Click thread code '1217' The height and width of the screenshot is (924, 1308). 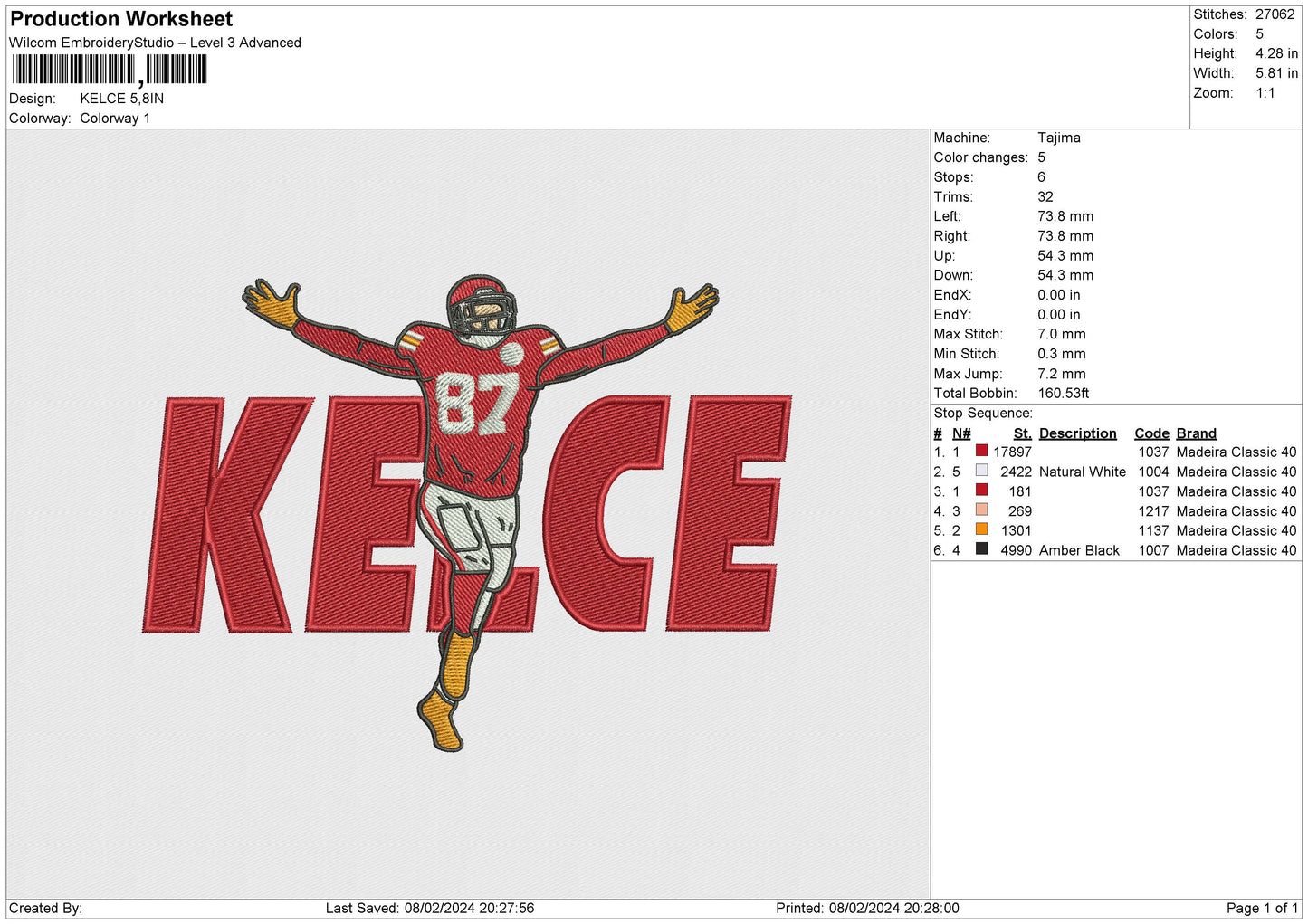tap(1154, 511)
